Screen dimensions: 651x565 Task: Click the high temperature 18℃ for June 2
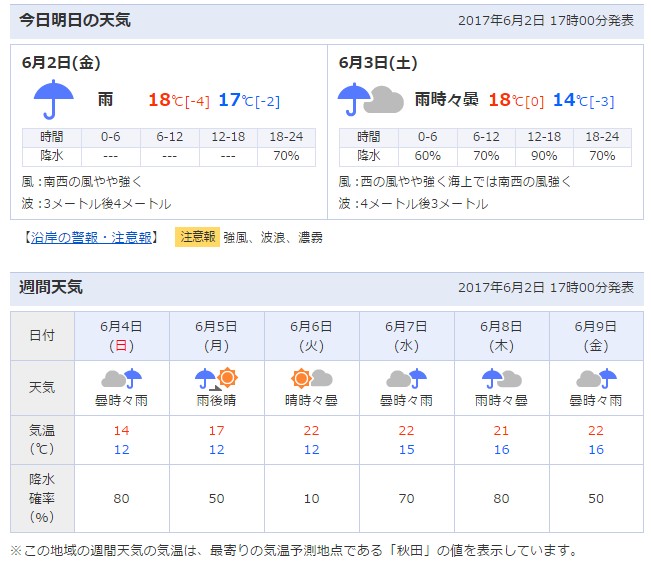coord(166,100)
